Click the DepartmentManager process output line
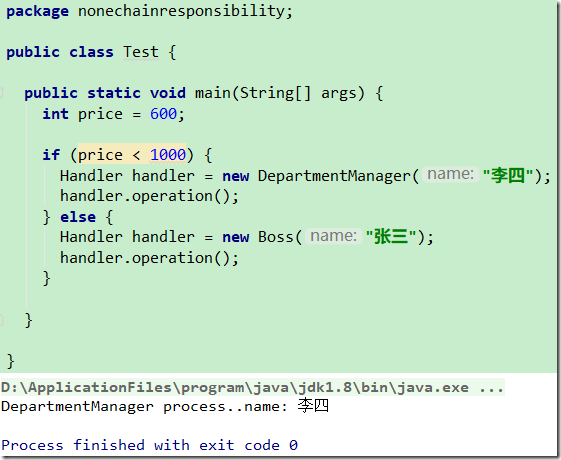561x460 pixels. [165, 406]
